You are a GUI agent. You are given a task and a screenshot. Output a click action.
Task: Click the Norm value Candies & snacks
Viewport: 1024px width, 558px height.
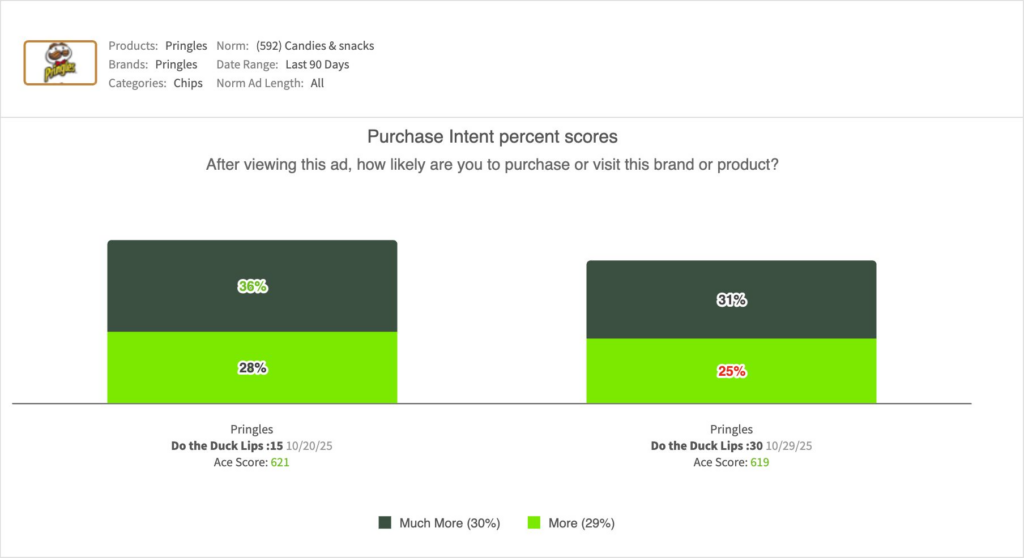(x=315, y=46)
